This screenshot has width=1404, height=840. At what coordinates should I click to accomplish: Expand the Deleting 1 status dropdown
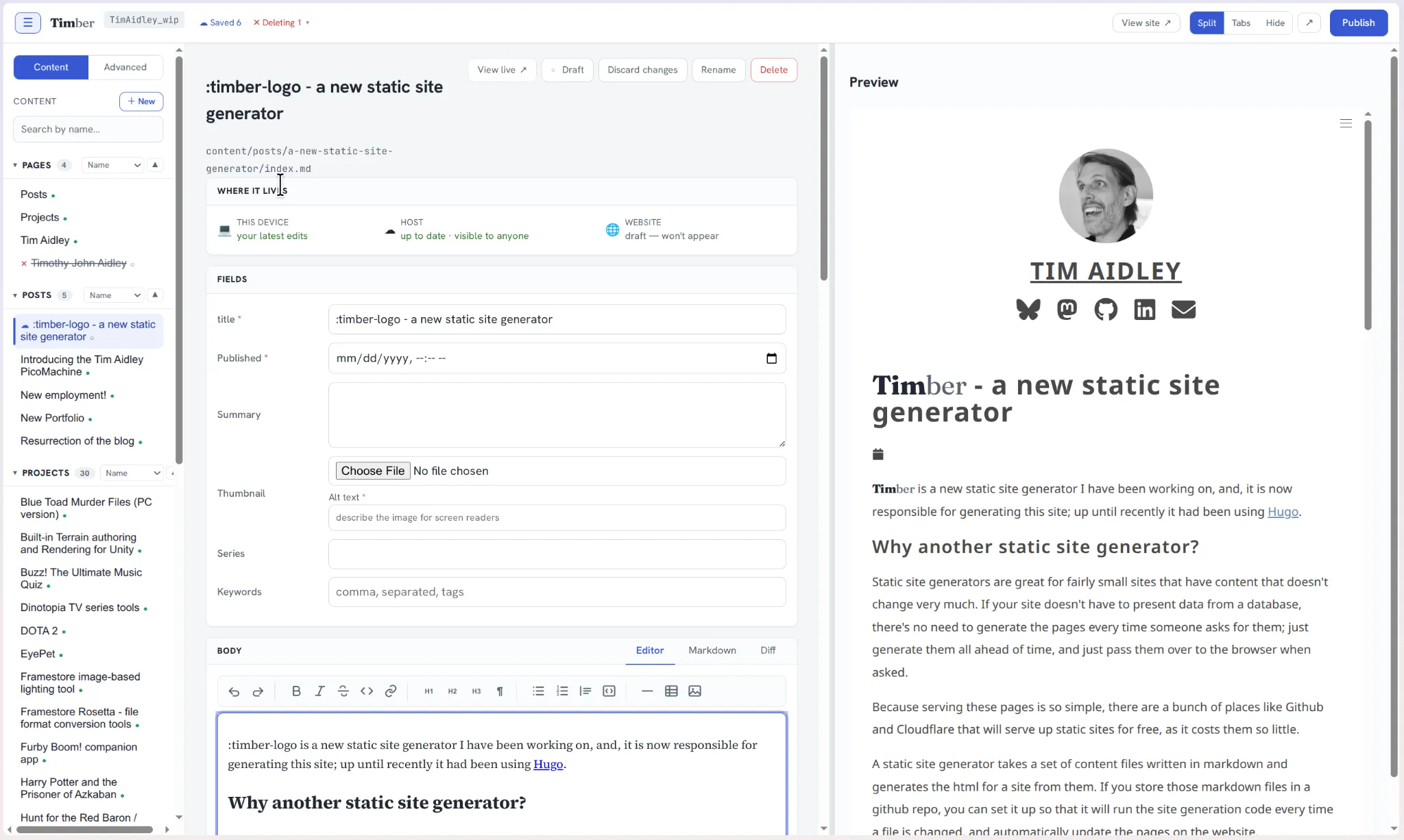pos(282,23)
